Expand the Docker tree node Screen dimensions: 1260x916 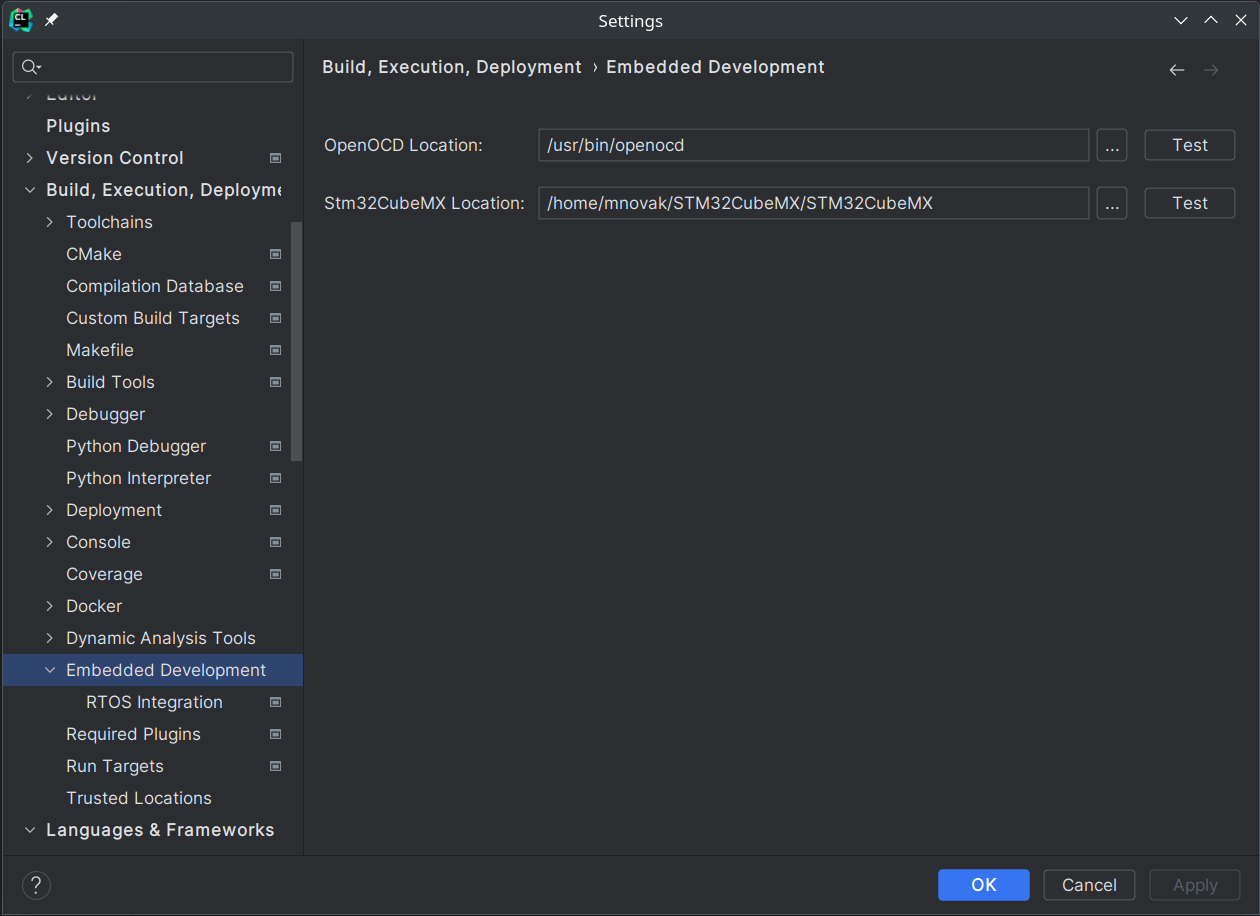pos(49,606)
